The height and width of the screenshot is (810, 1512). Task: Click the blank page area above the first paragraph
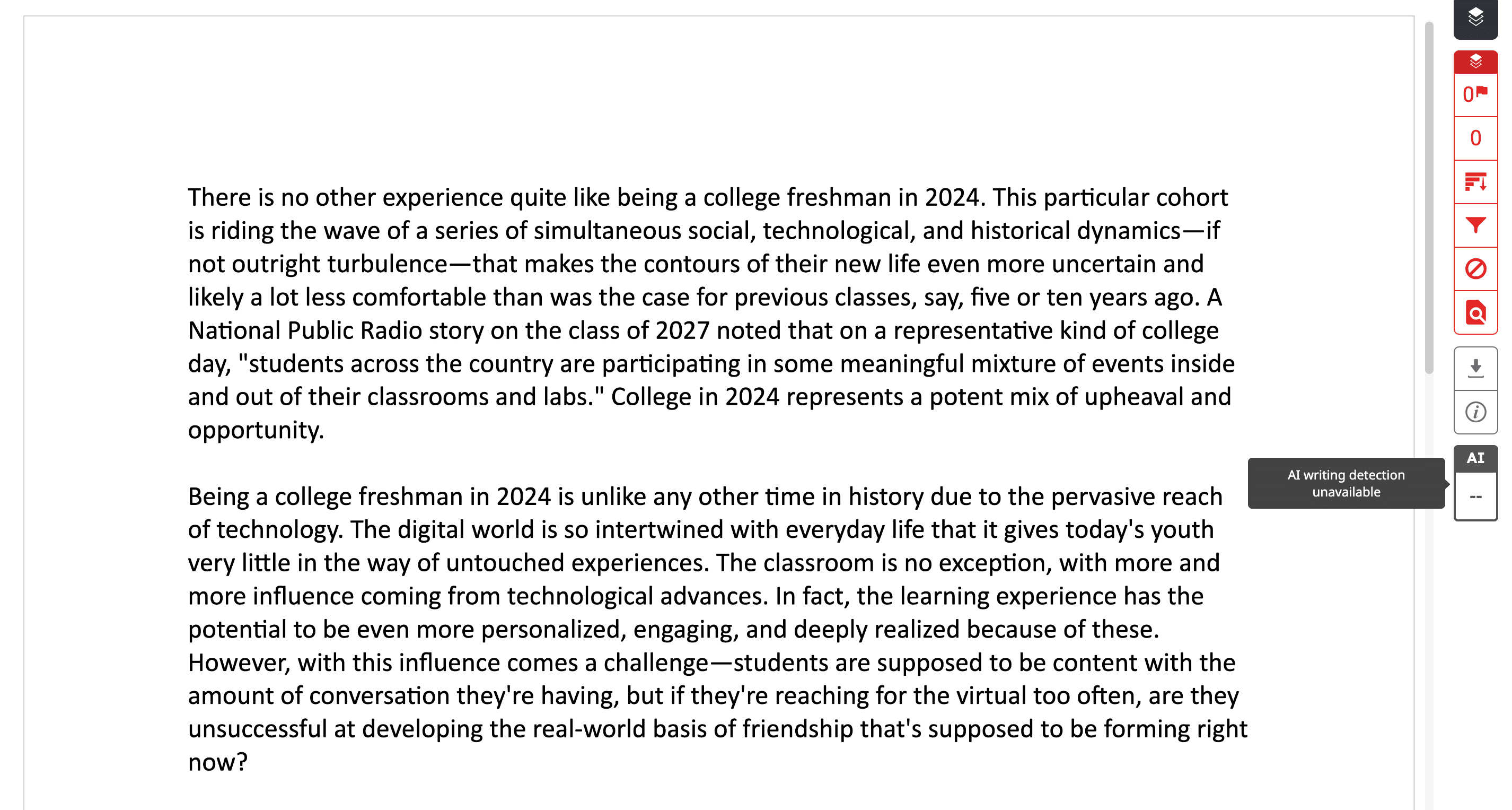(x=705, y=100)
